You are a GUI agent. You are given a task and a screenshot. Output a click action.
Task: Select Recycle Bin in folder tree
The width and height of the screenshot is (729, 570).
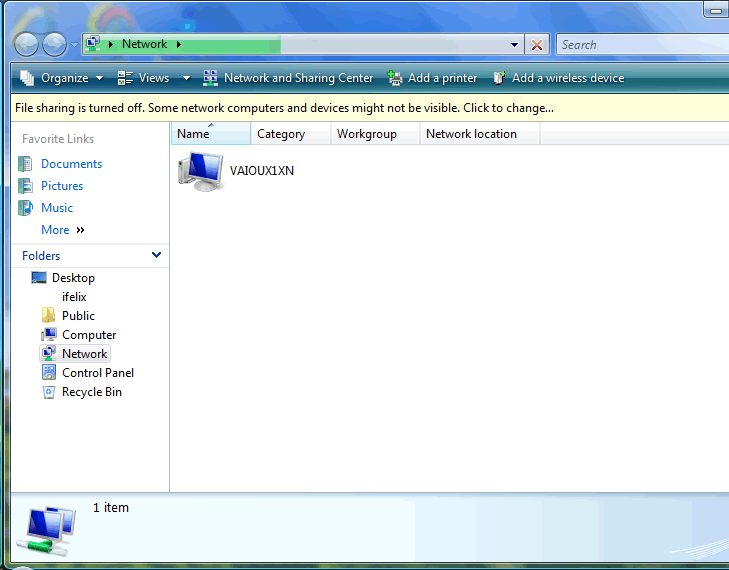[91, 392]
